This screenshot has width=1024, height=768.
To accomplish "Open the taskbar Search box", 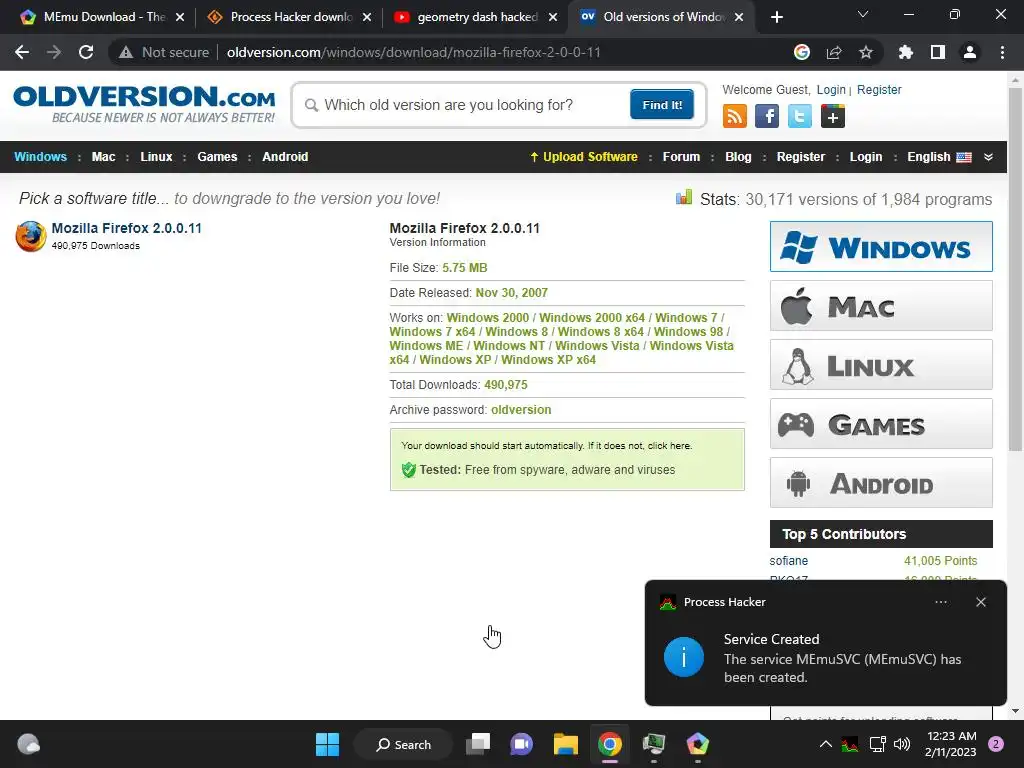I will (403, 744).
